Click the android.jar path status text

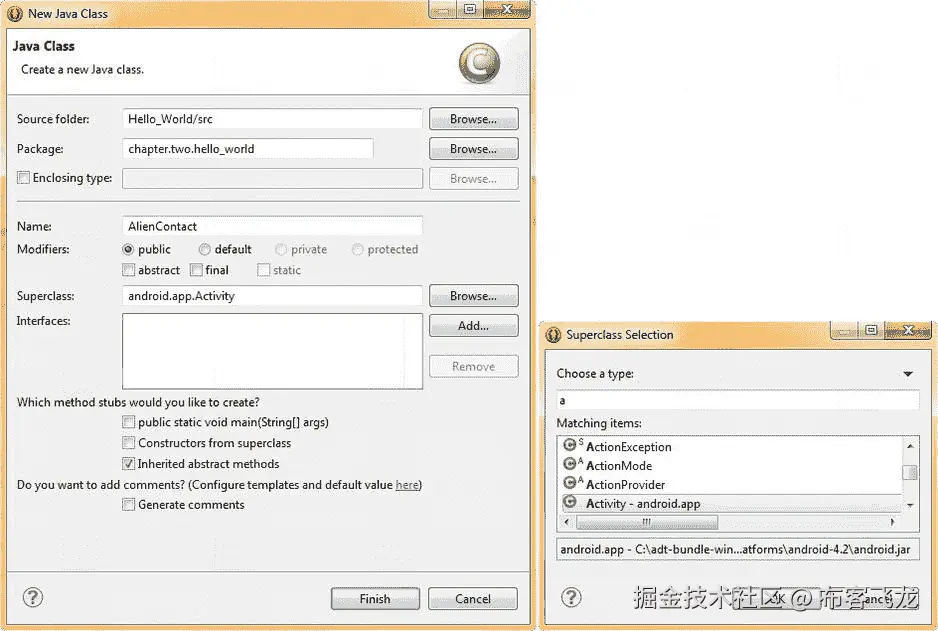(x=738, y=549)
